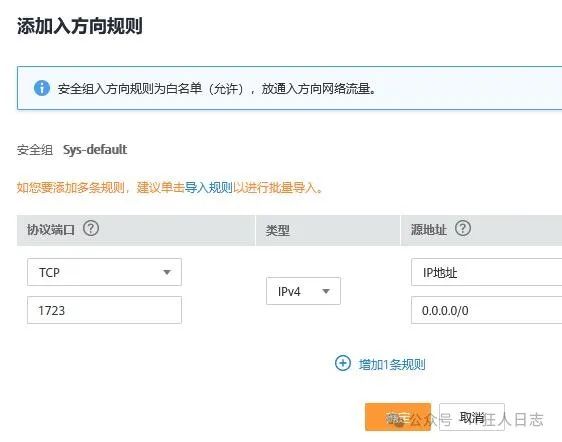Viewport: 562px width, 442px height.
Task: Click the 添加入方向规则 dialog title
Action: point(80,26)
